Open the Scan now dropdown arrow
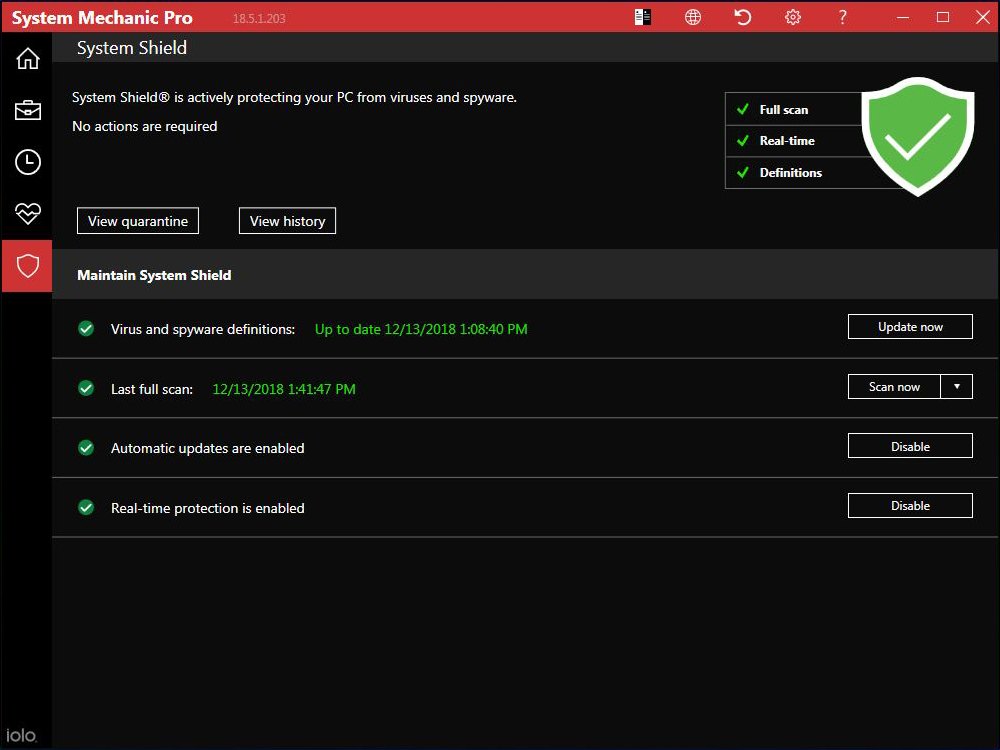 click(x=957, y=386)
